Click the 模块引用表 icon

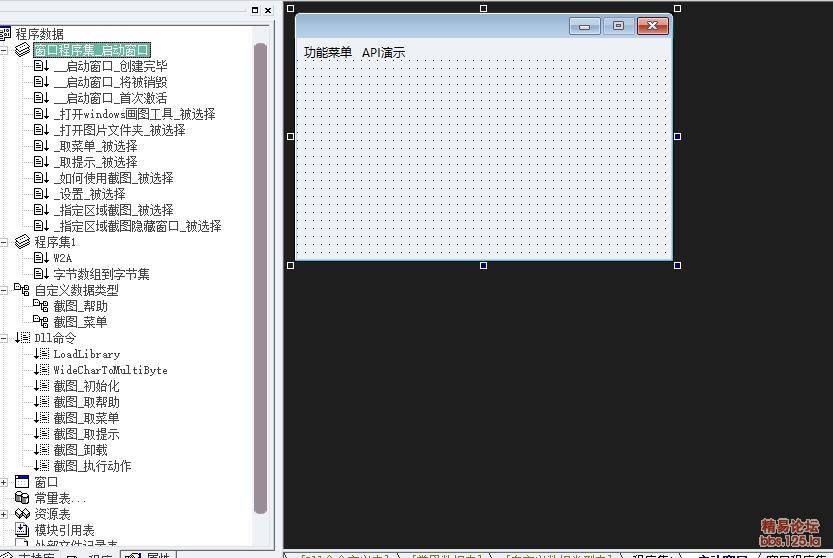coord(23,530)
